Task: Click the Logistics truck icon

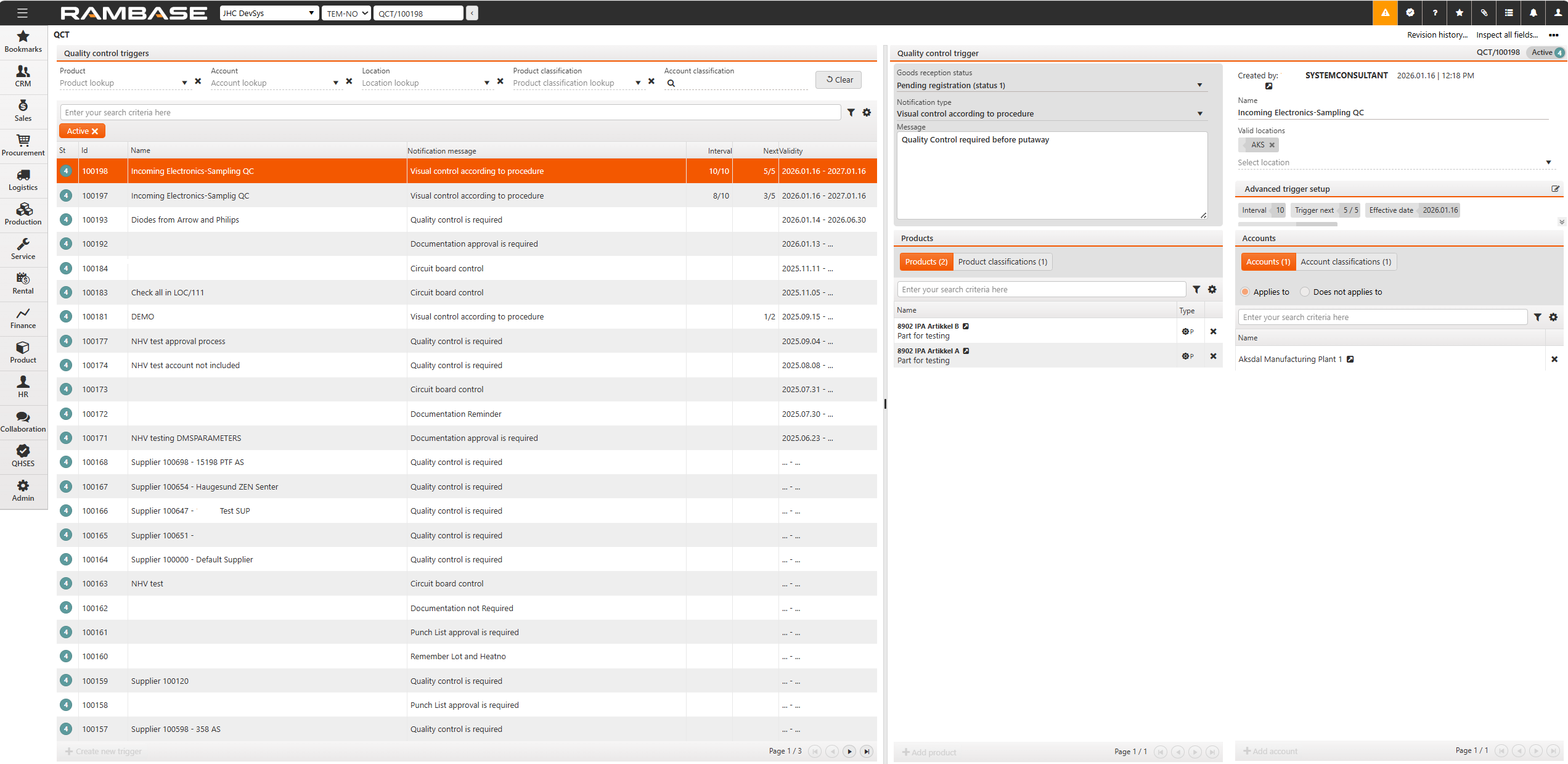Action: pyautogui.click(x=23, y=175)
